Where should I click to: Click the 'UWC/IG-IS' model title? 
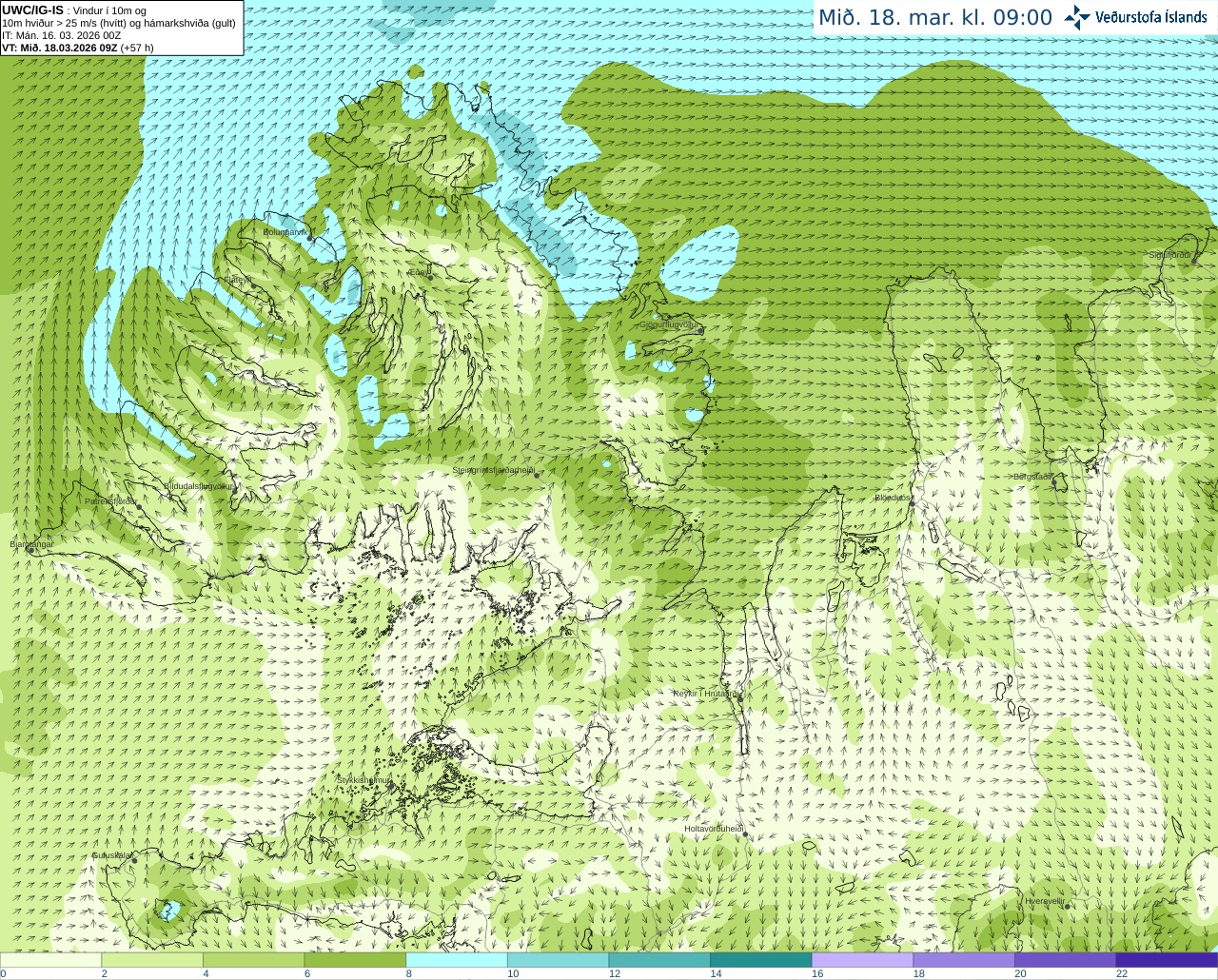[32, 10]
